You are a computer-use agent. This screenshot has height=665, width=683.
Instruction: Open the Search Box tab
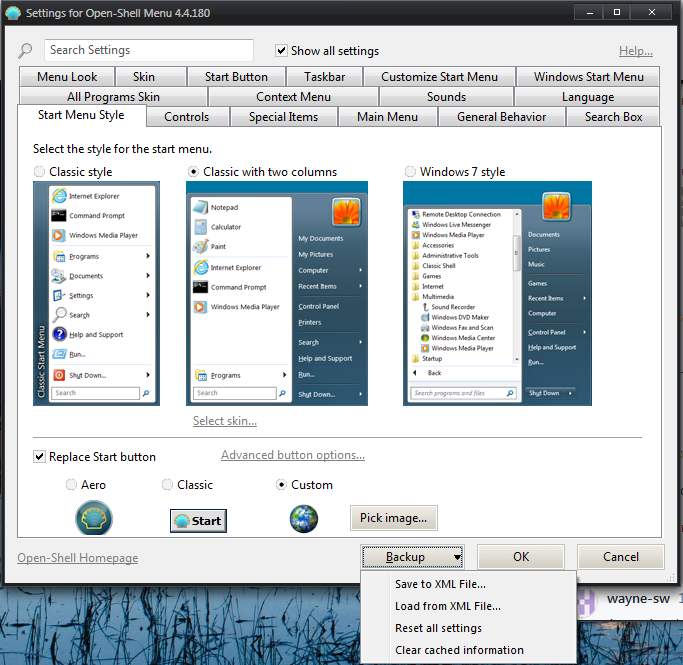click(613, 117)
